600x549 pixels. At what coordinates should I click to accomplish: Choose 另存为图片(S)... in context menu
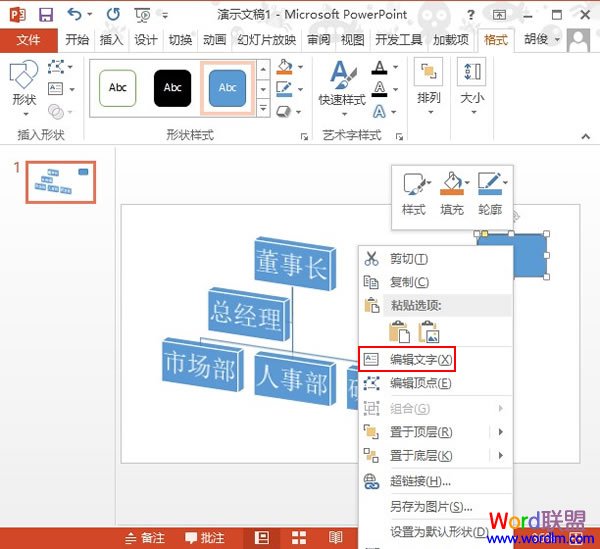435,507
